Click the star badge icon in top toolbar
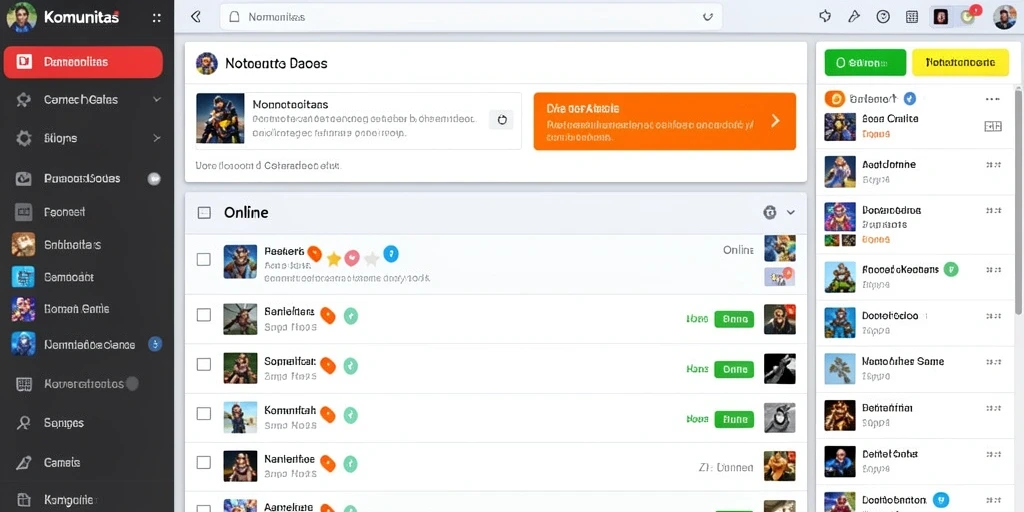This screenshot has width=1024, height=512. pyautogui.click(x=825, y=17)
